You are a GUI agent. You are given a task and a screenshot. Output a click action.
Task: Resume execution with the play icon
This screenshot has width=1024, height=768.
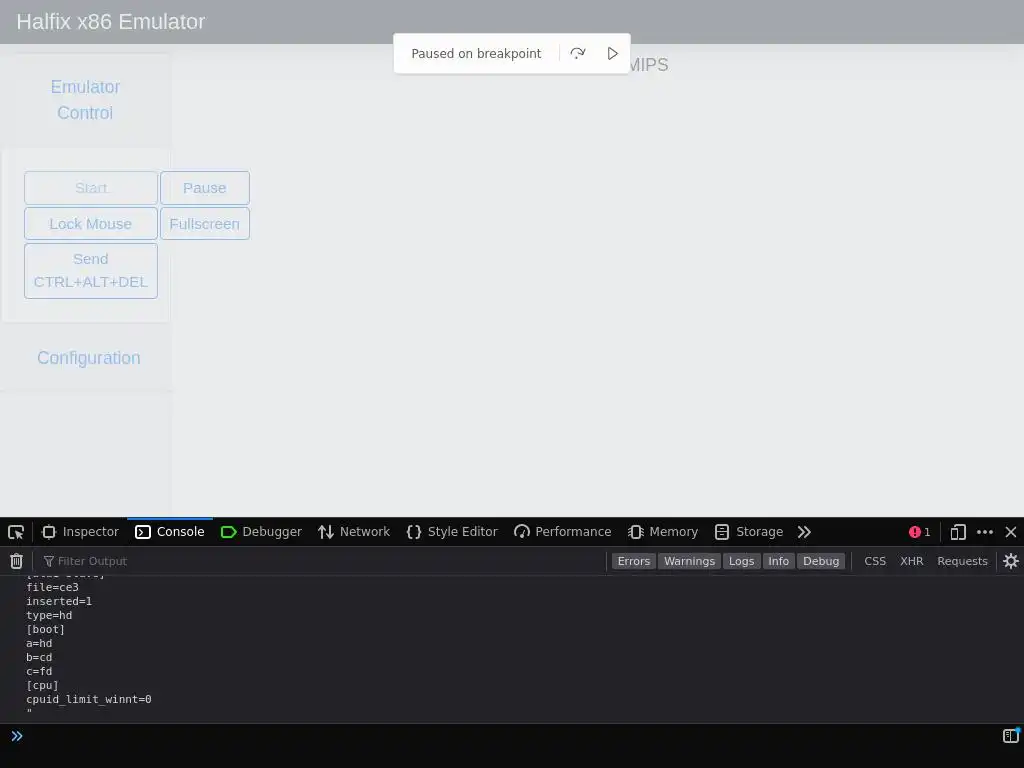[612, 54]
